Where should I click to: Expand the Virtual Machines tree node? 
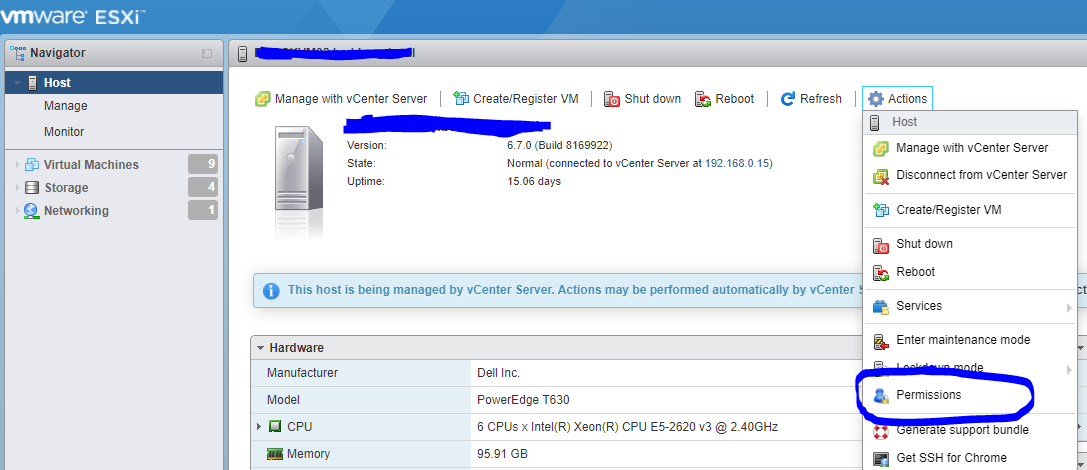click(17, 165)
